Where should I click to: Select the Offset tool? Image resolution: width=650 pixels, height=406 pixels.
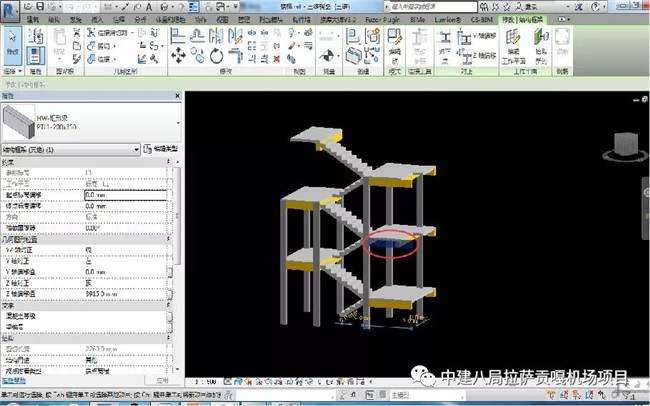coord(197,36)
